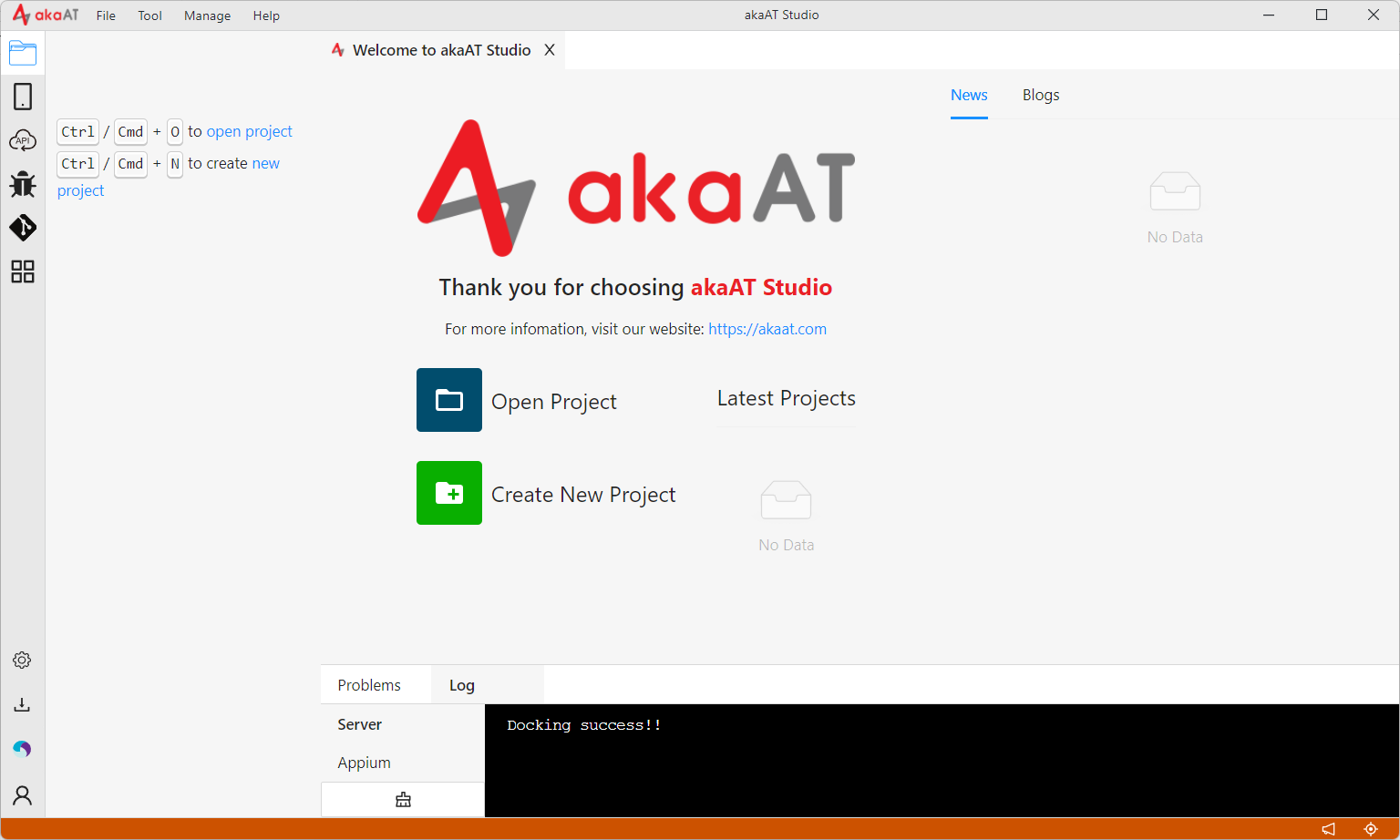The width and height of the screenshot is (1400, 840).
Task: Click the green Create New Project icon
Action: click(449, 493)
